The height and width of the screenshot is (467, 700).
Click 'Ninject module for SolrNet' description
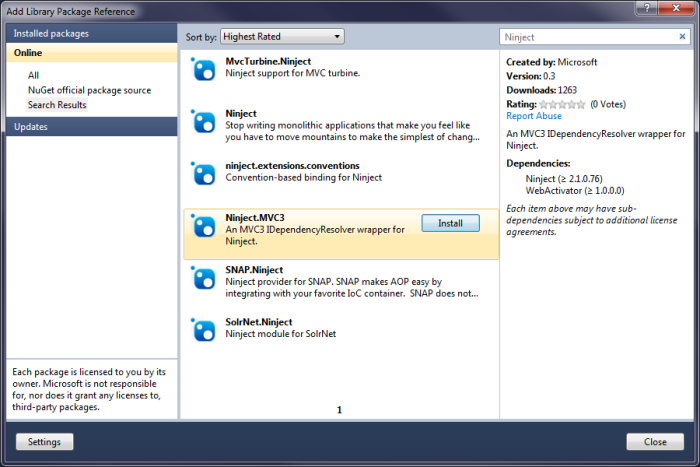281,334
